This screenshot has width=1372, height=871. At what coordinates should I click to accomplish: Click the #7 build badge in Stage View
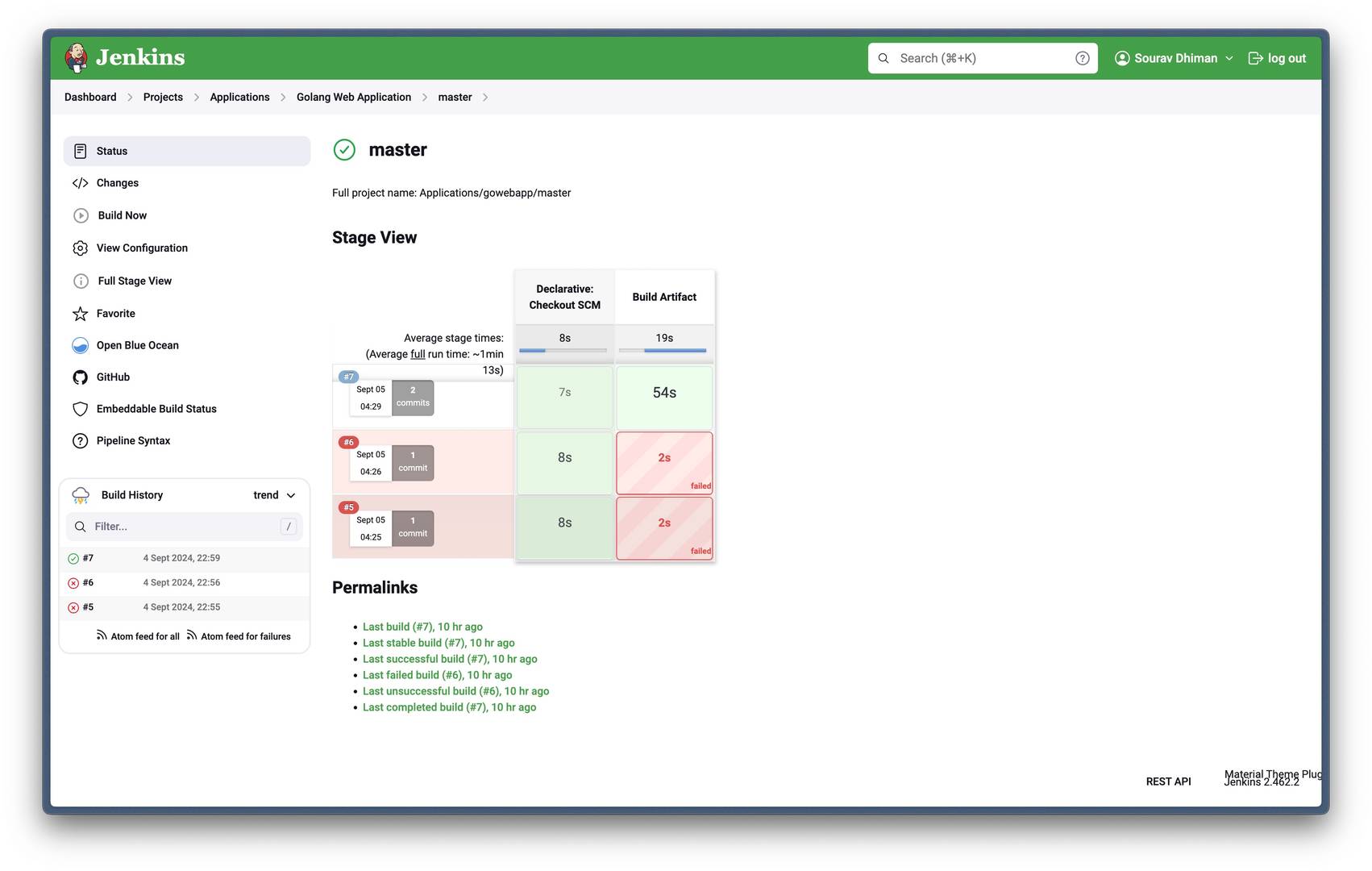pos(348,377)
